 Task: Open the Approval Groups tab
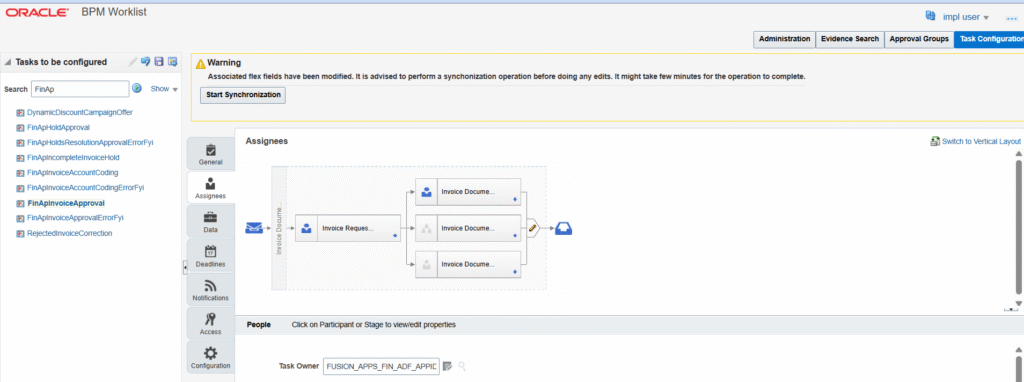[x=919, y=39]
